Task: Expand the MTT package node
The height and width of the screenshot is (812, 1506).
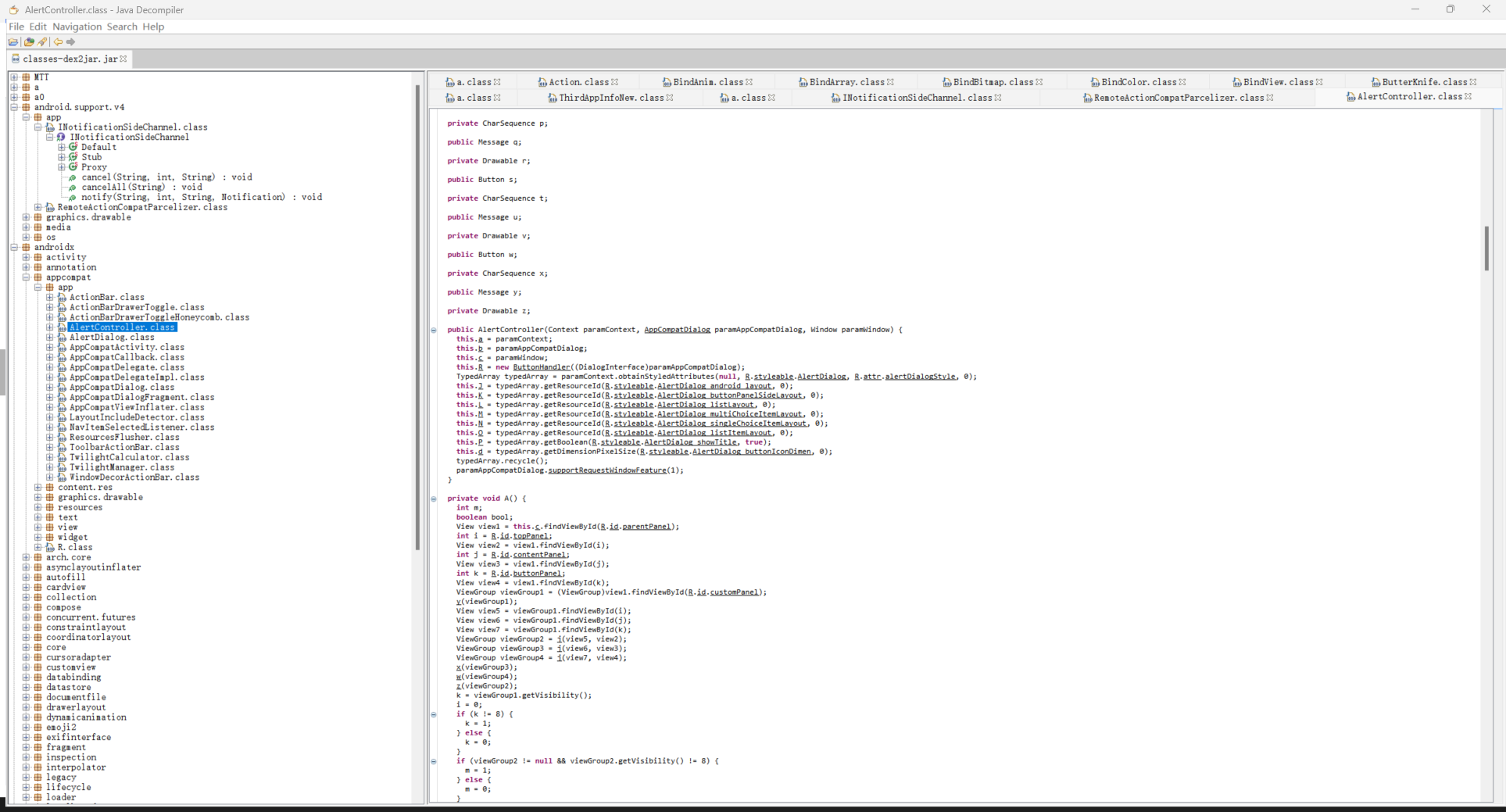Action: click(14, 77)
